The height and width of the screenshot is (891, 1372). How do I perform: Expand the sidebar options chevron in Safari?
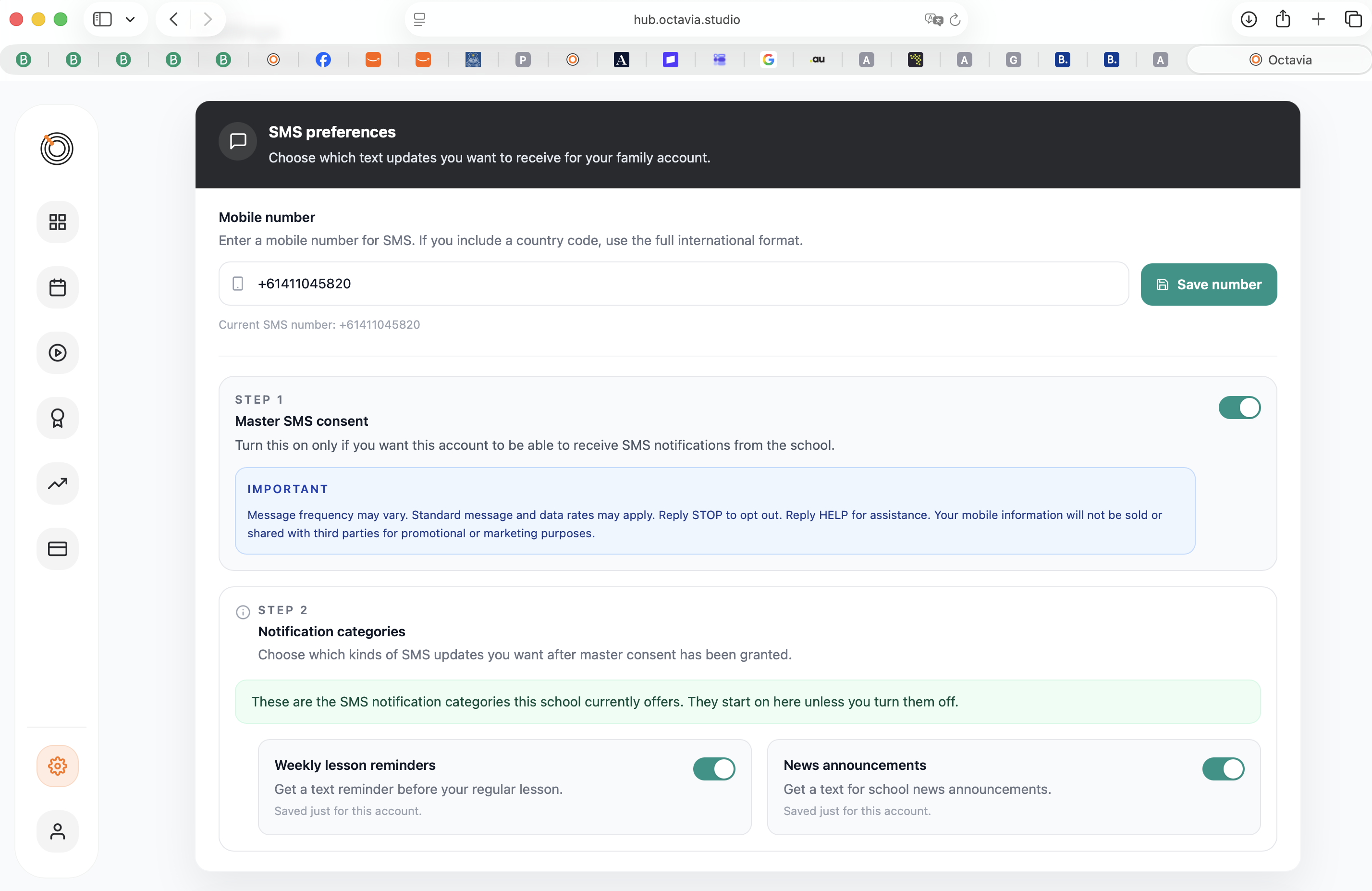pos(130,19)
